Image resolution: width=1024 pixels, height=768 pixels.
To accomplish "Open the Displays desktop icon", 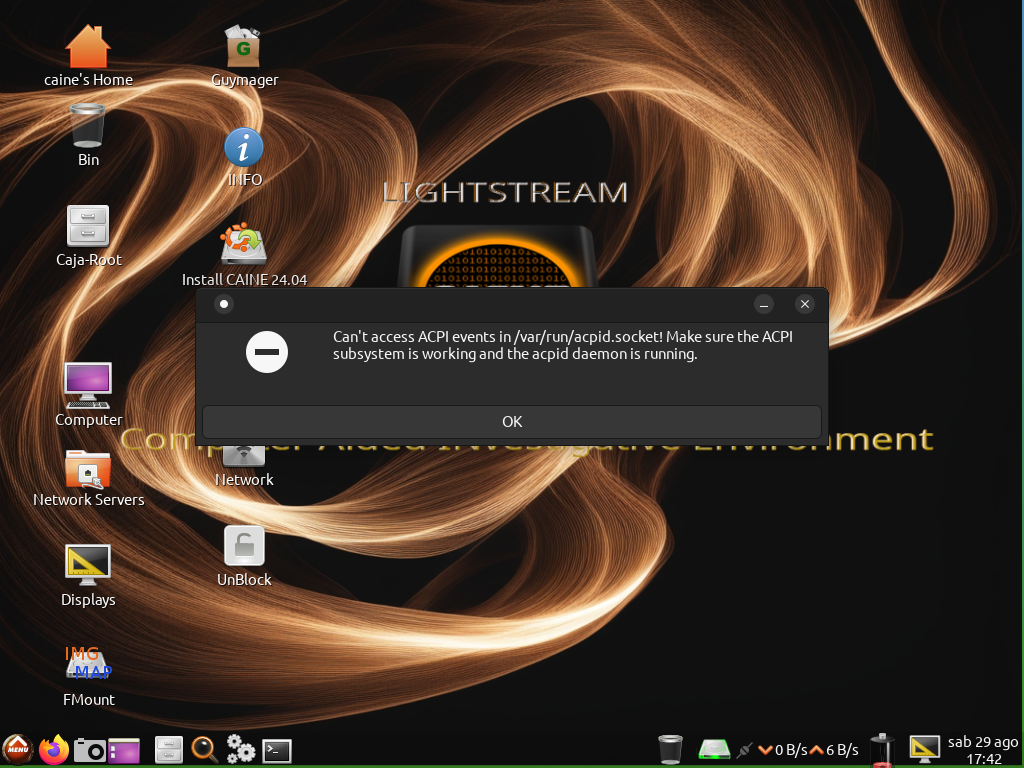I will click(x=88, y=576).
